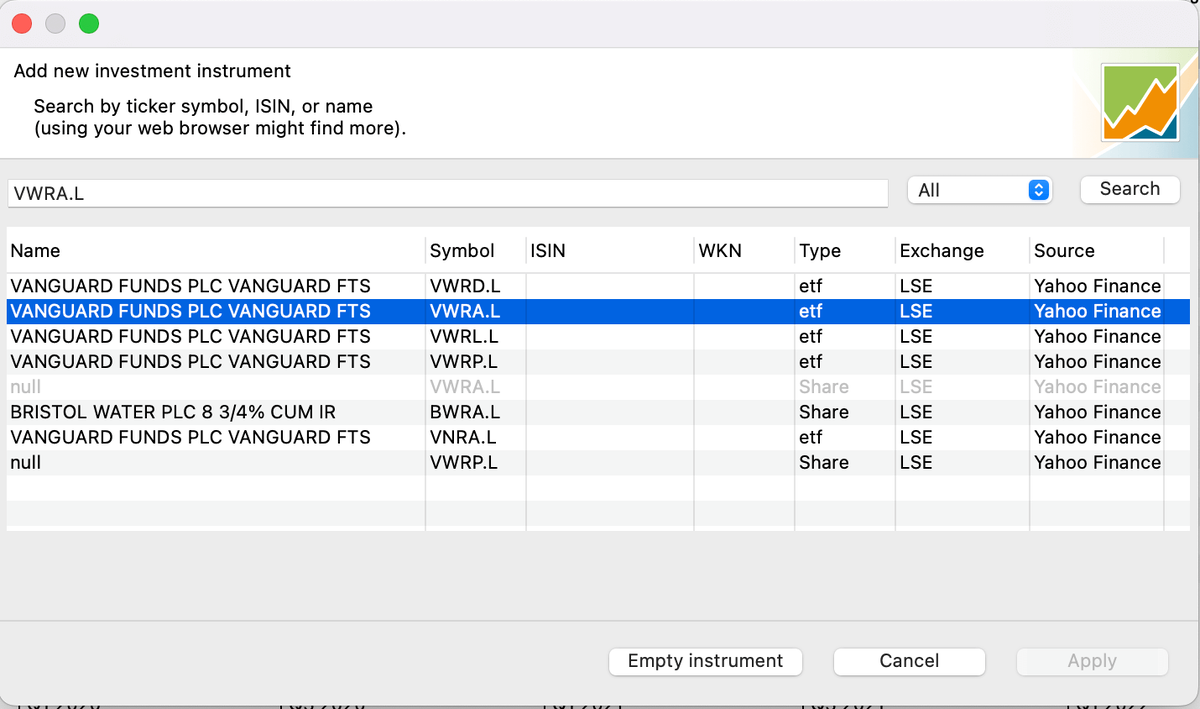Click the Type column header
This screenshot has width=1200, height=709.
point(845,251)
